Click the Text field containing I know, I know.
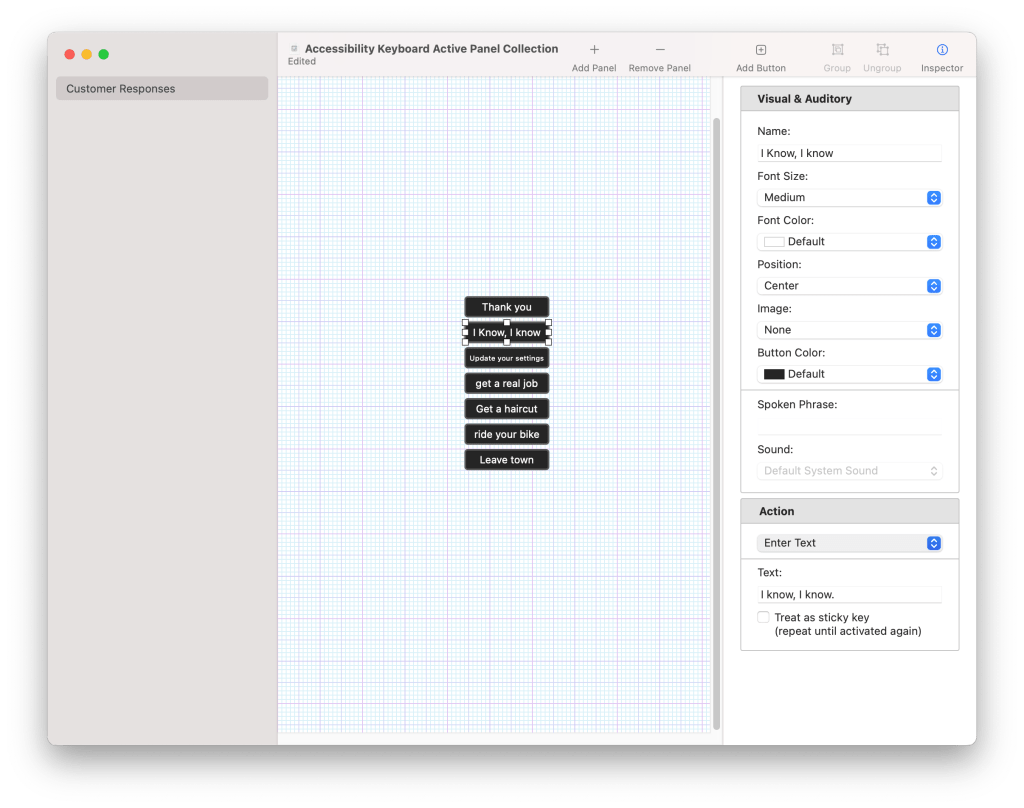Screen dimensions: 1024x808 [849, 595]
